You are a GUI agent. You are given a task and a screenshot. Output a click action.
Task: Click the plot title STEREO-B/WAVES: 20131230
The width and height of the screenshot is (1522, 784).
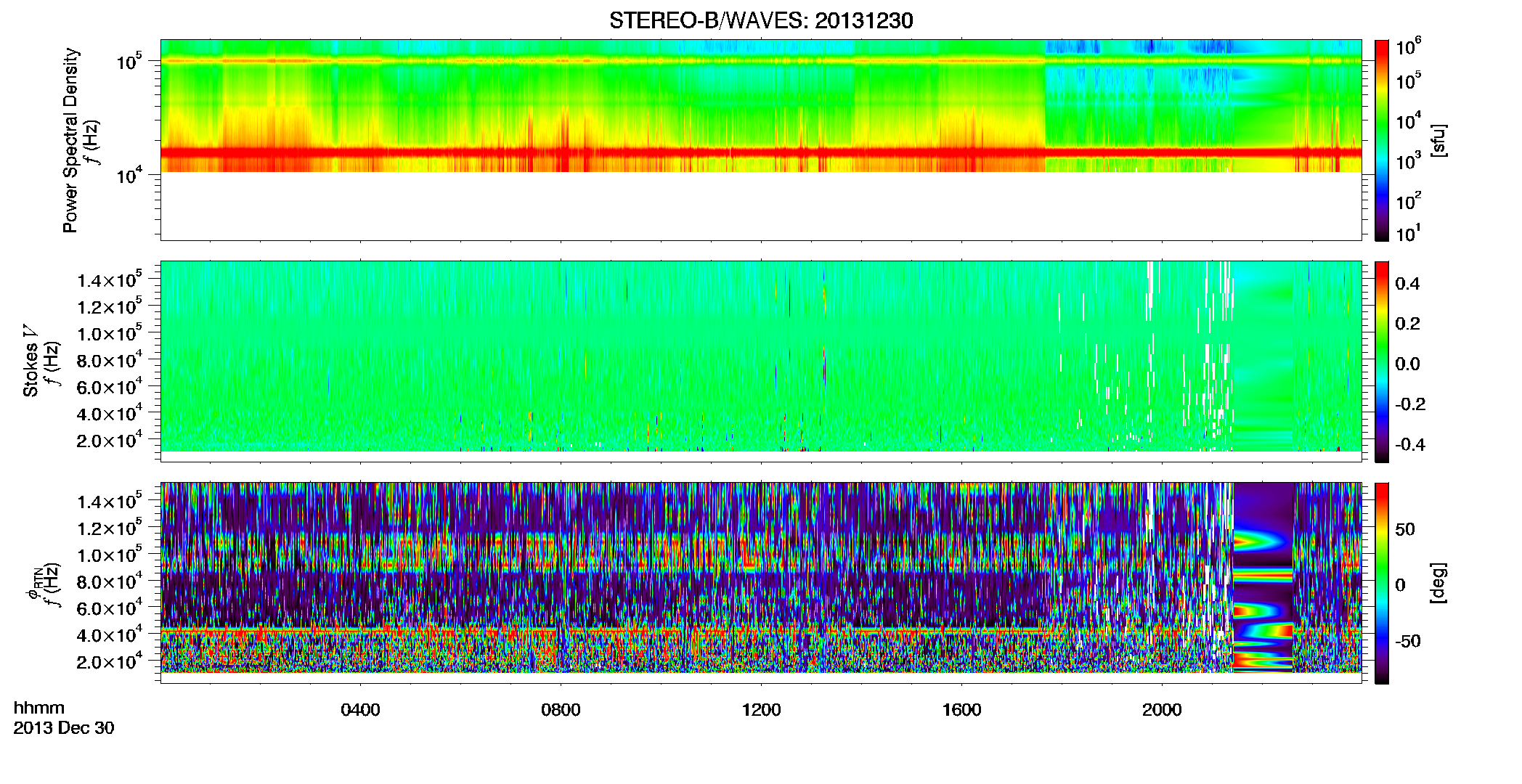(761, 20)
